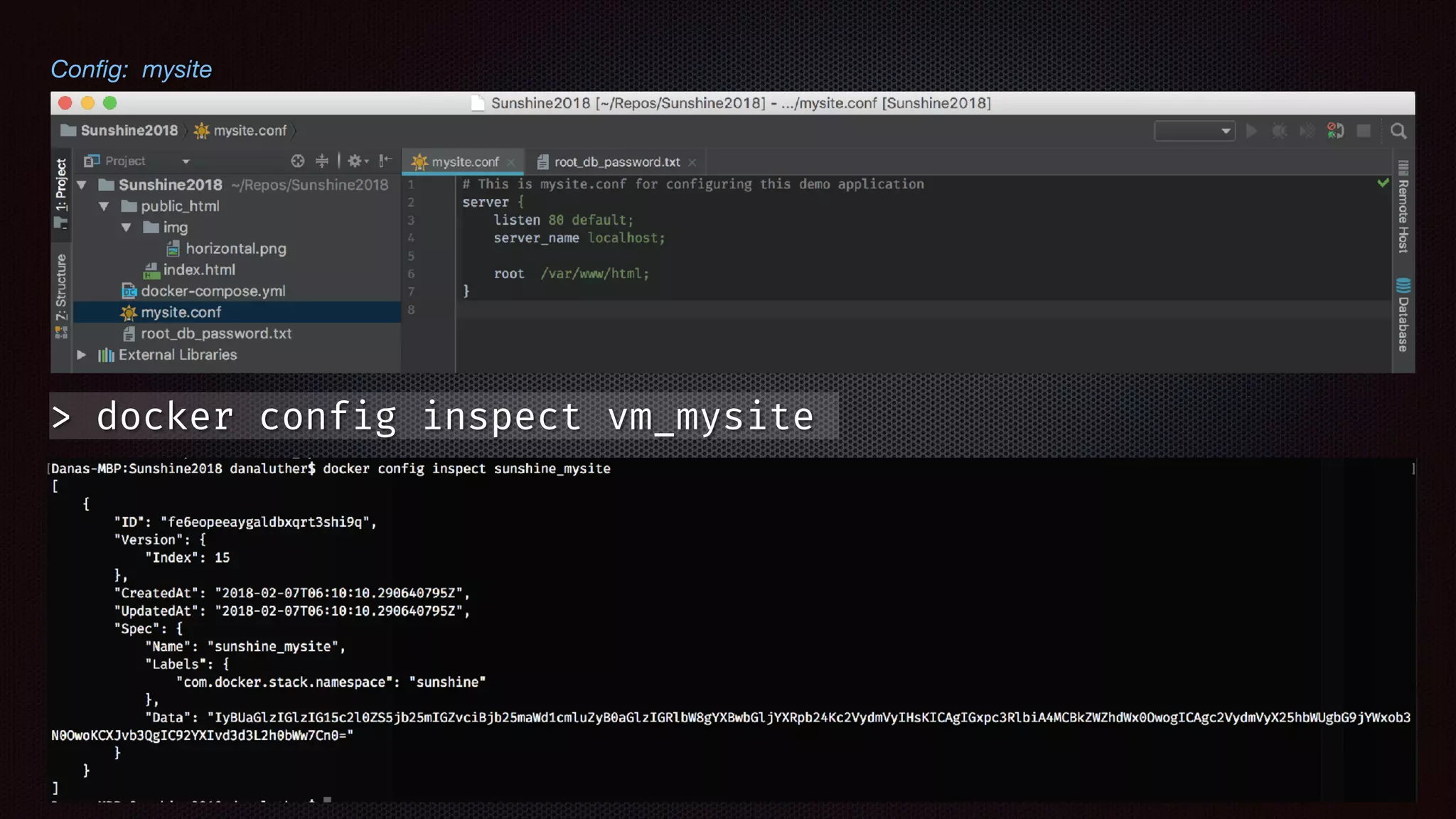Click com.docker.stack.namespace label line
Screen dimensions: 1456x819
(x=331, y=682)
